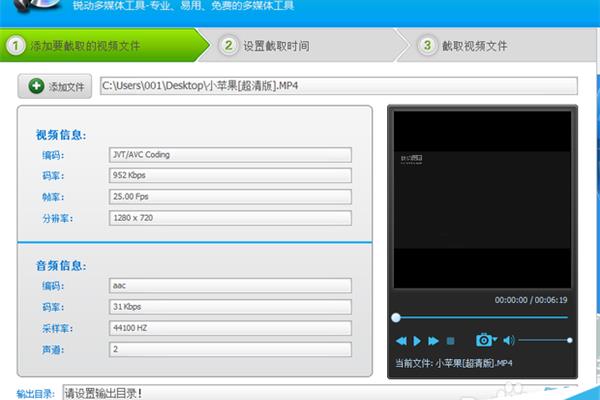Viewport: 600px width, 400px height.
Task: Click the video preview area
Action: click(480, 200)
